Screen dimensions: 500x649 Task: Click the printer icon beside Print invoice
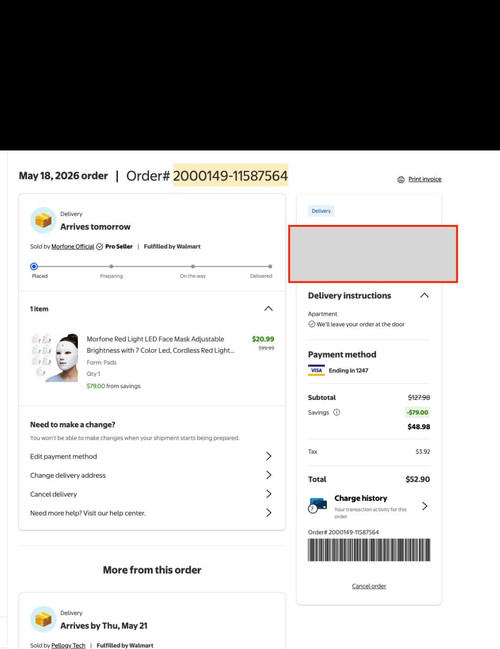401,180
